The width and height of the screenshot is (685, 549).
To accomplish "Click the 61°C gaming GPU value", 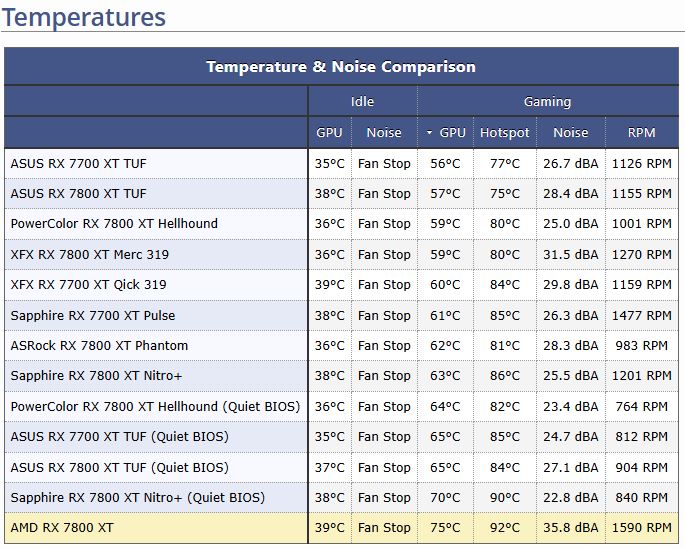I will 445,315.
